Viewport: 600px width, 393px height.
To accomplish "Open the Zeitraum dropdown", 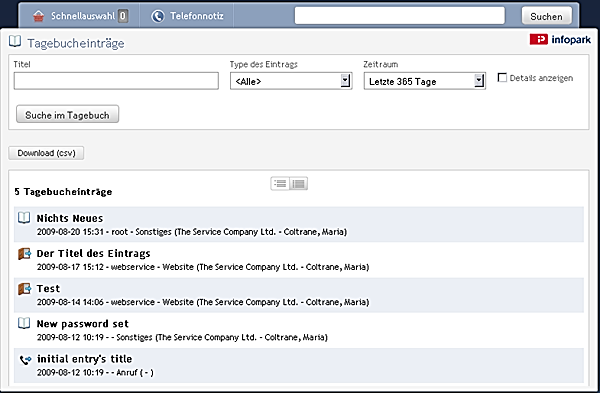I will click(x=425, y=81).
